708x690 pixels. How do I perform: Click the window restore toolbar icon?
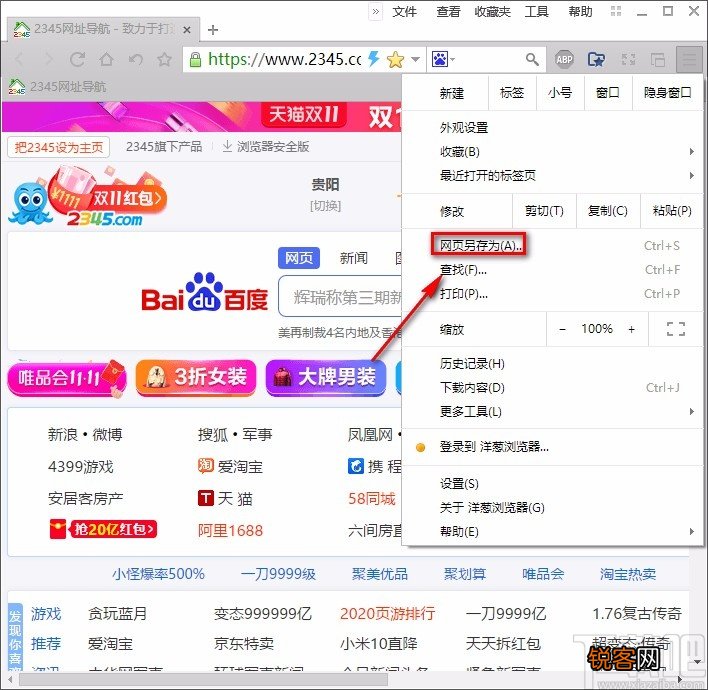pos(657,59)
